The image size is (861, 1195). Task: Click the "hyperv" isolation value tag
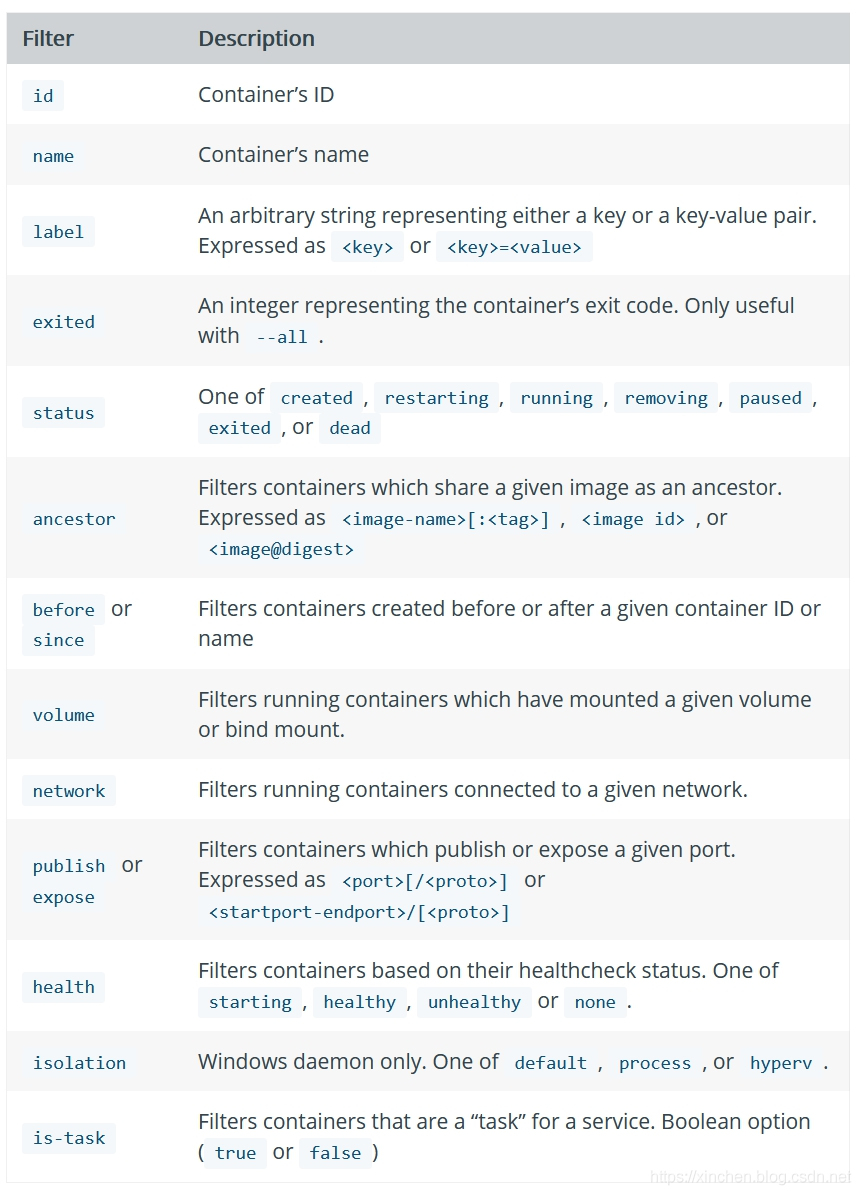[781, 1063]
